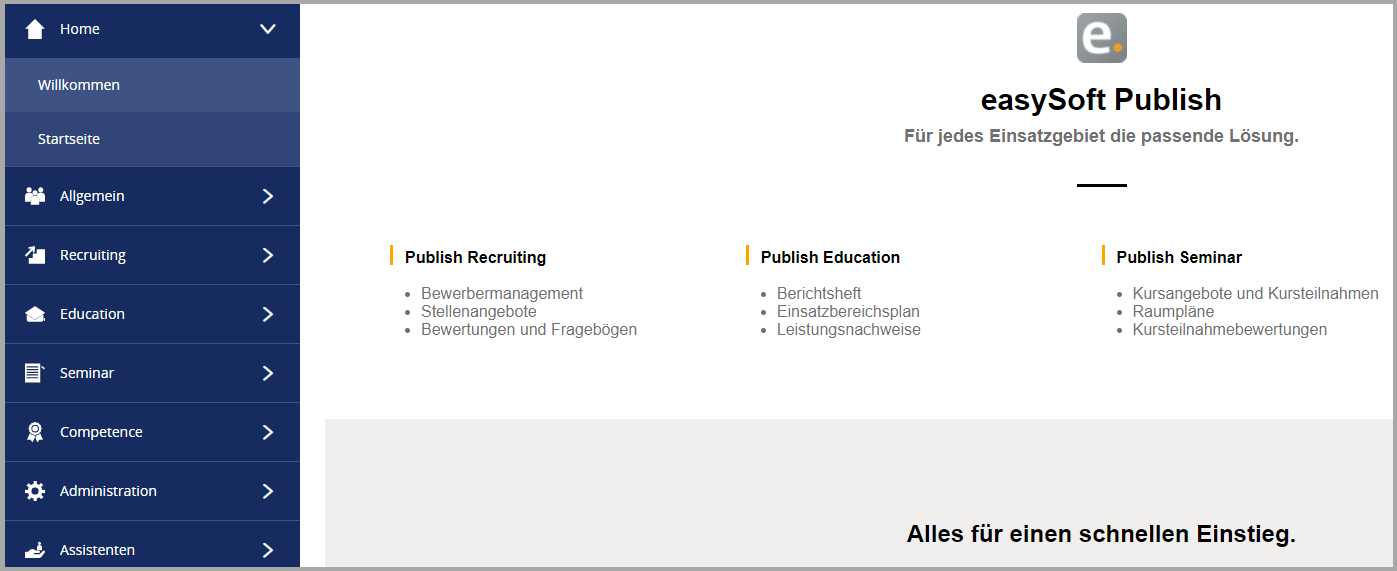This screenshot has height=571, width=1397.
Task: Click the Publish Recruiting heading
Action: [x=475, y=257]
